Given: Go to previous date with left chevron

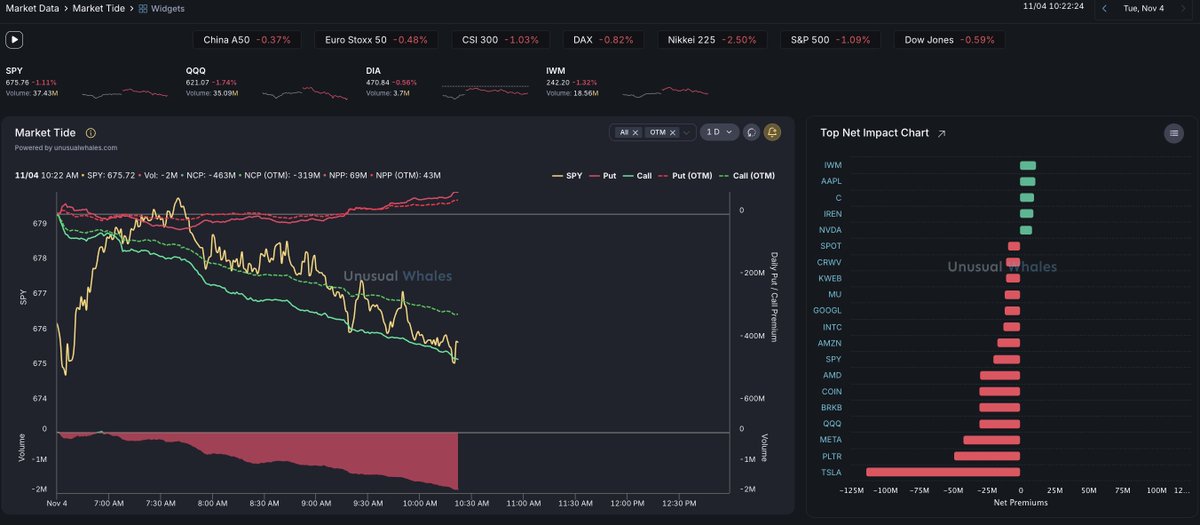Looking at the screenshot, I should [x=1105, y=8].
